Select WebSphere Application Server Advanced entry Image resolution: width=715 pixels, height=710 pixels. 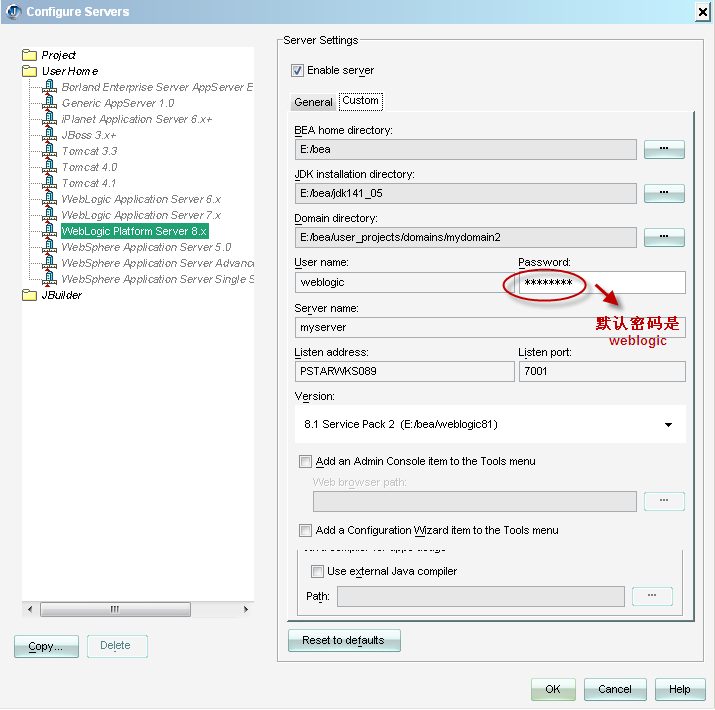point(157,263)
